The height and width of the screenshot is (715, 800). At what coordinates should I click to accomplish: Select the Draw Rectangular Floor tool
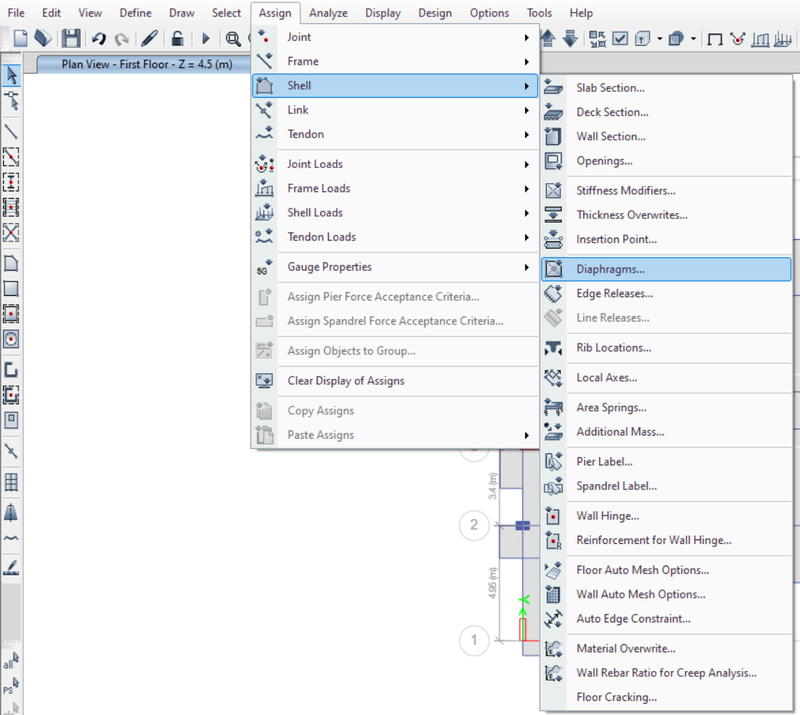point(11,289)
